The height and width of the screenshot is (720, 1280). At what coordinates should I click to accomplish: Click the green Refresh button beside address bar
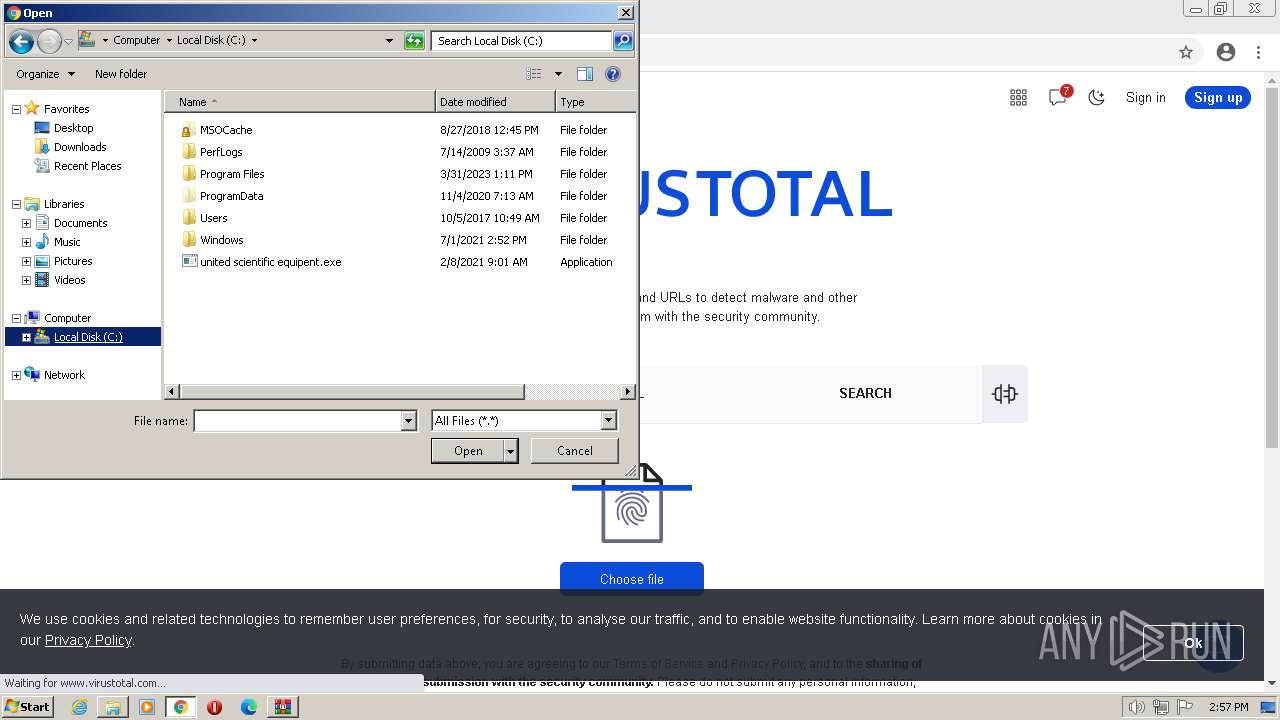pos(414,41)
